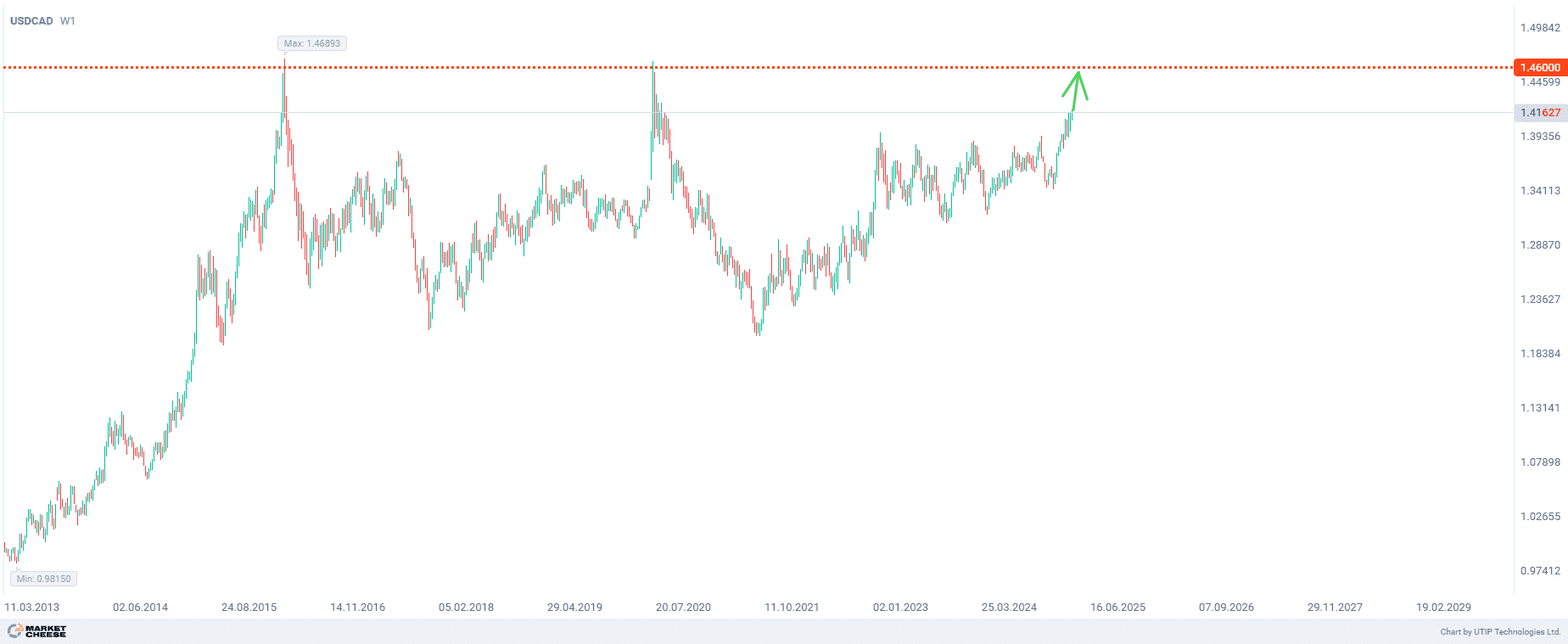
Task: Click 1.49842 on the price scale
Action: tap(1540, 28)
